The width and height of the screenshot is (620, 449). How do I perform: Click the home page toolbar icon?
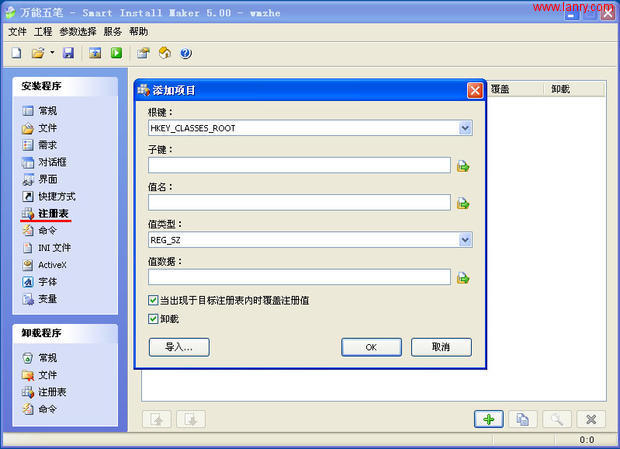click(165, 53)
